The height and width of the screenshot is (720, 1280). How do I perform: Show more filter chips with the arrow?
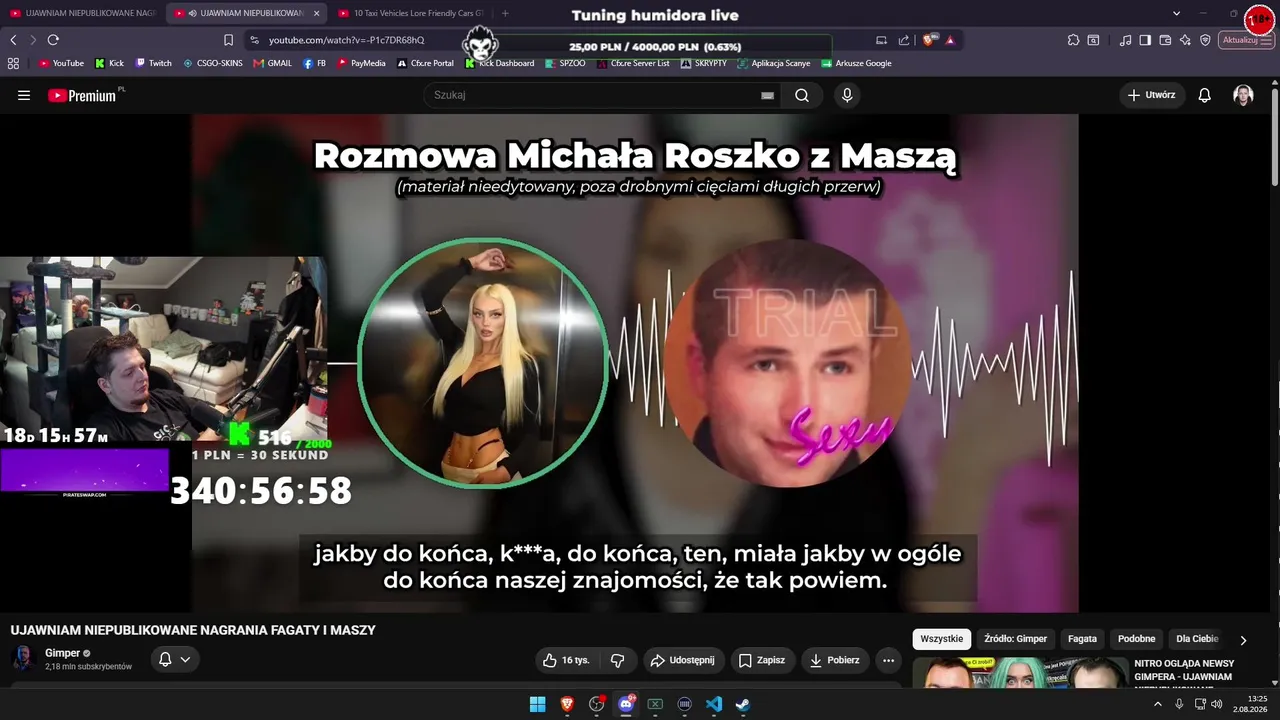point(1243,639)
